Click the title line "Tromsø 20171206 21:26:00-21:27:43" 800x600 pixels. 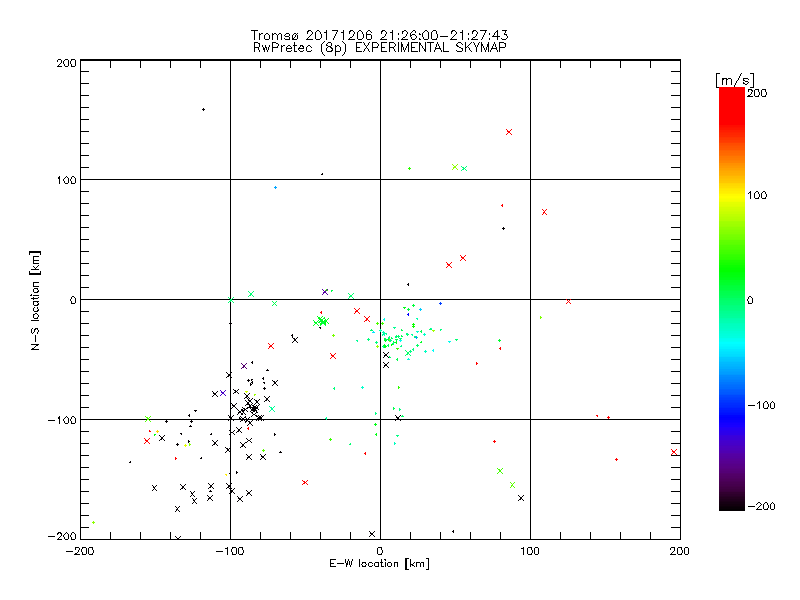pyautogui.click(x=379, y=35)
